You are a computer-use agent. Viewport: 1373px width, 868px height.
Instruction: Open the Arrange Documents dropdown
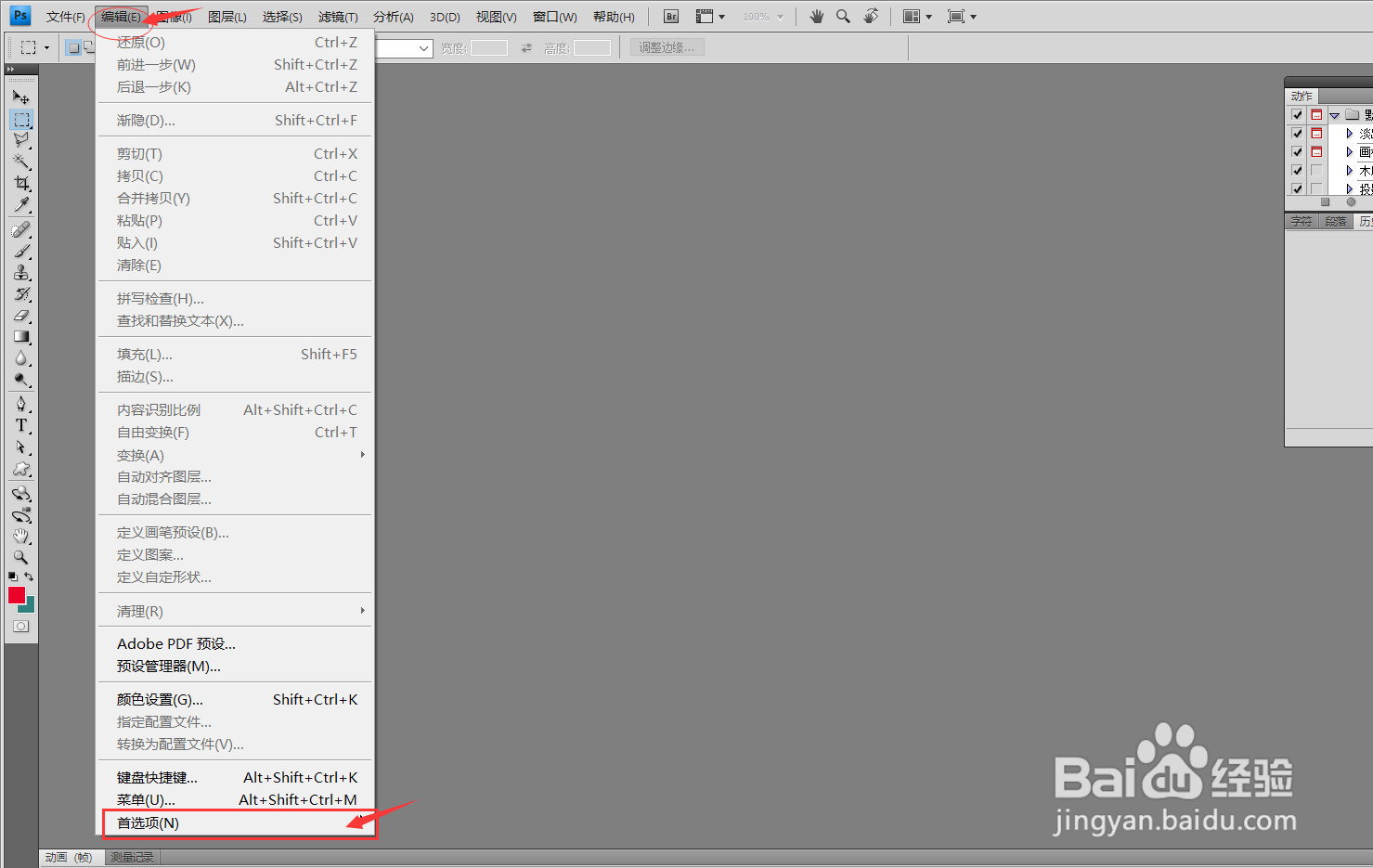point(917,17)
